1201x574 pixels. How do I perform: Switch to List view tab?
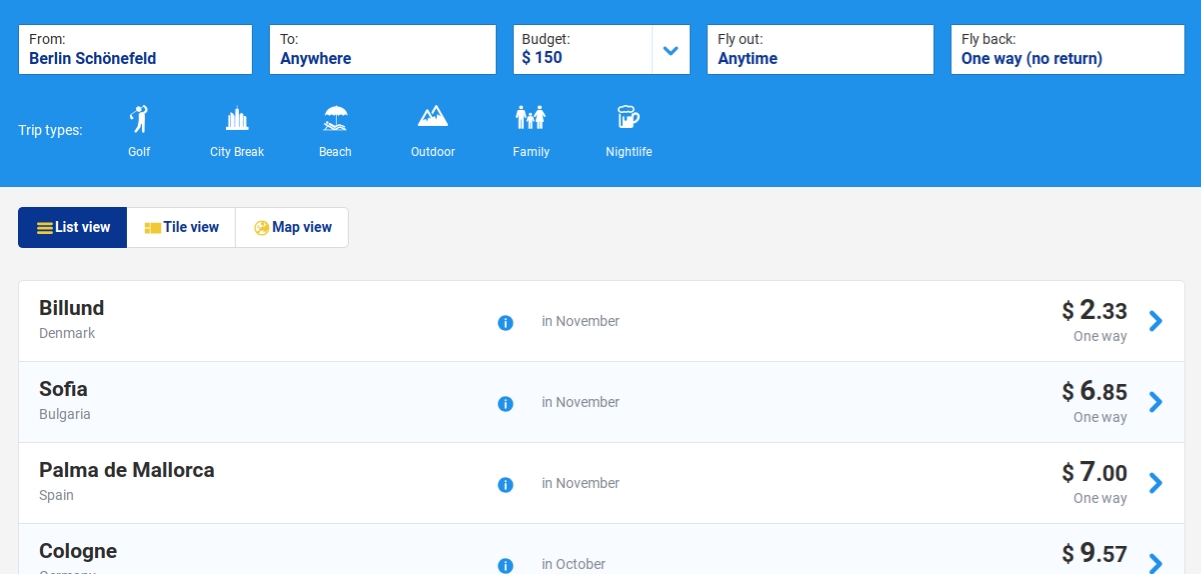tap(73, 227)
